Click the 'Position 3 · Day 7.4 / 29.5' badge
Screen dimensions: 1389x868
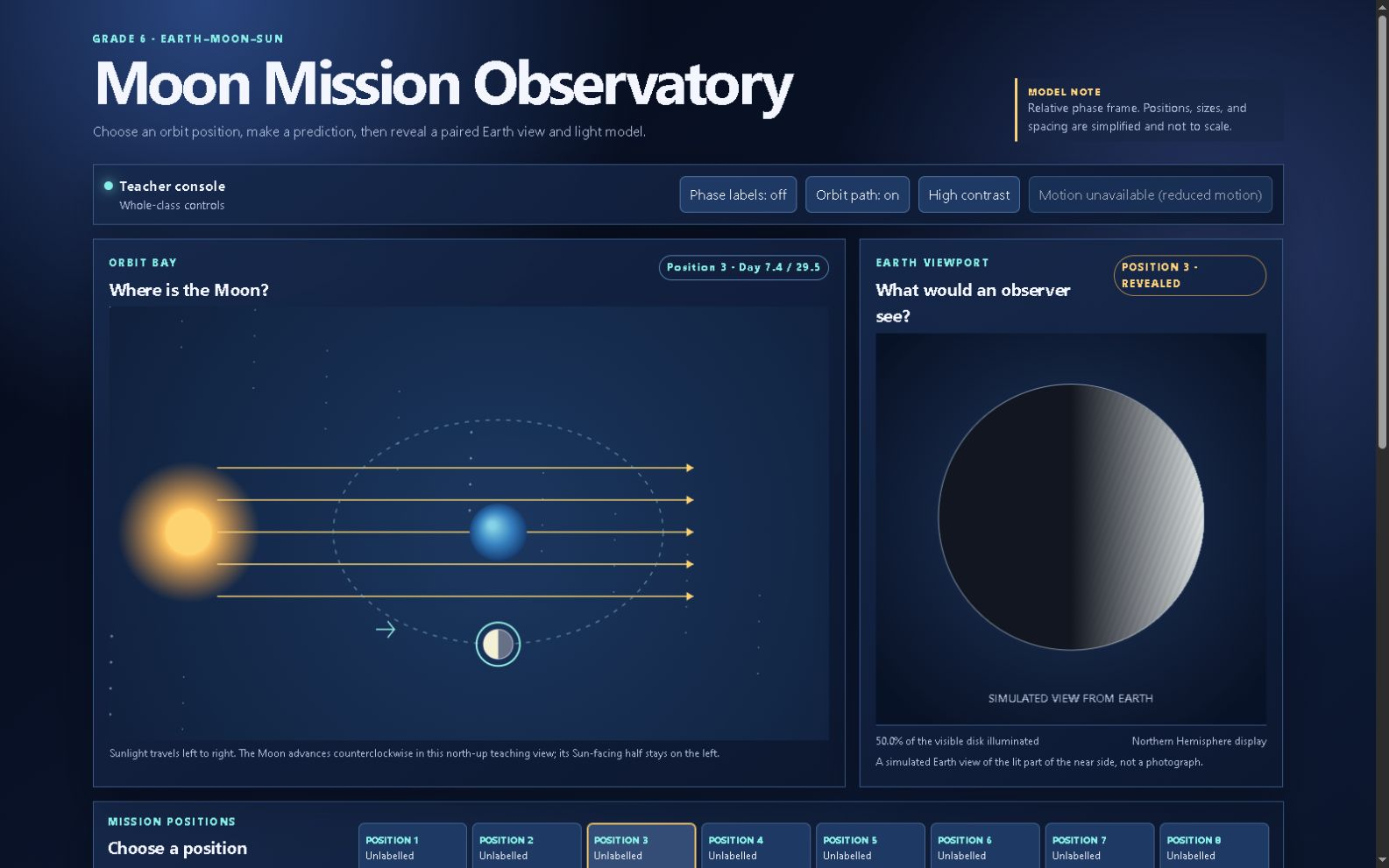(x=743, y=267)
